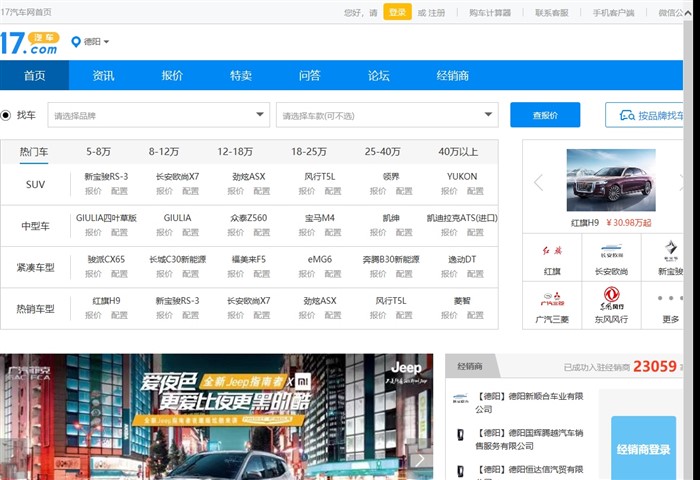
Task: Click the scrollbar up arrow
Action: (x=688, y=13)
